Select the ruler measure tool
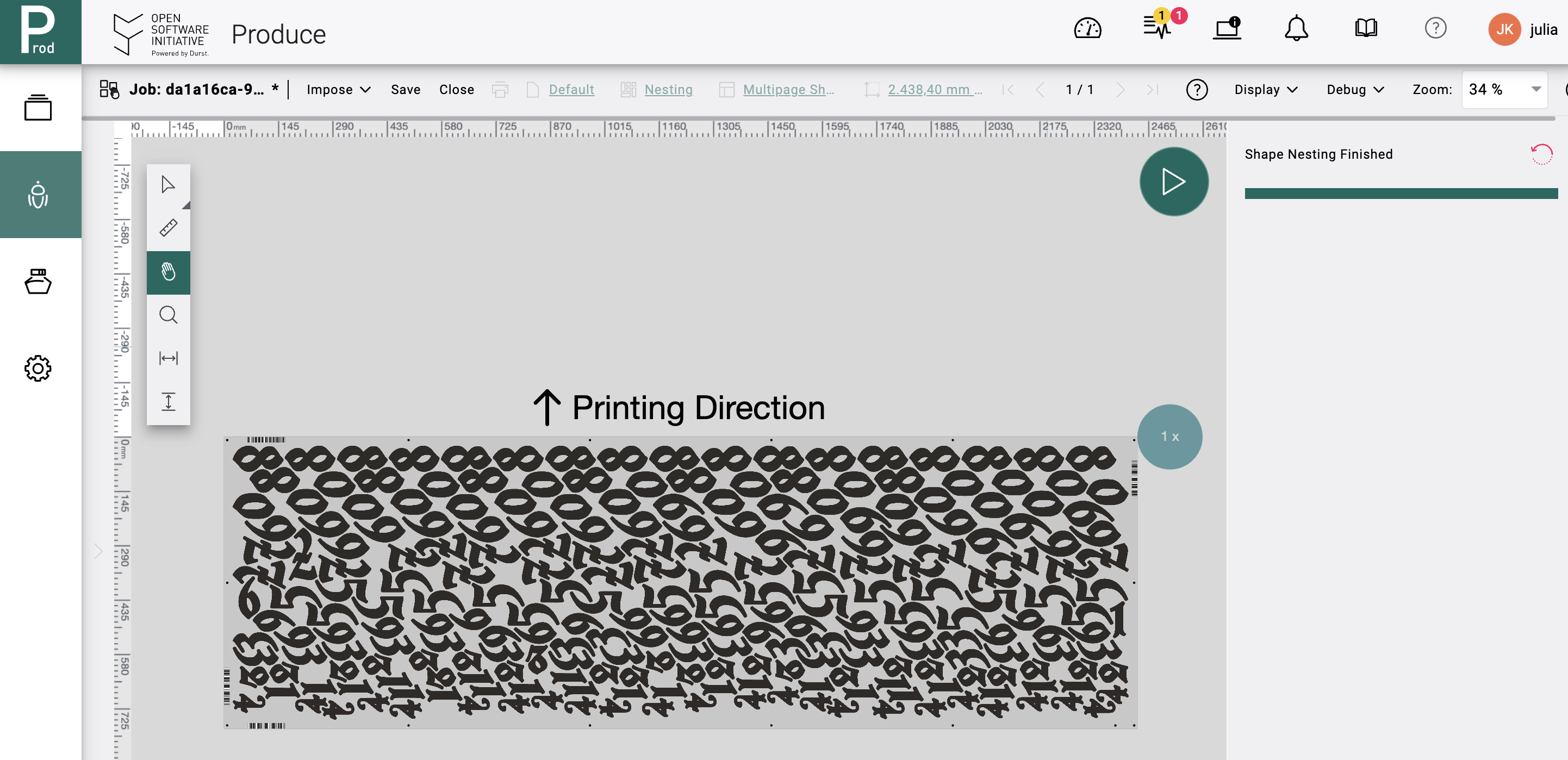Viewport: 1568px width, 760px height. click(x=168, y=228)
